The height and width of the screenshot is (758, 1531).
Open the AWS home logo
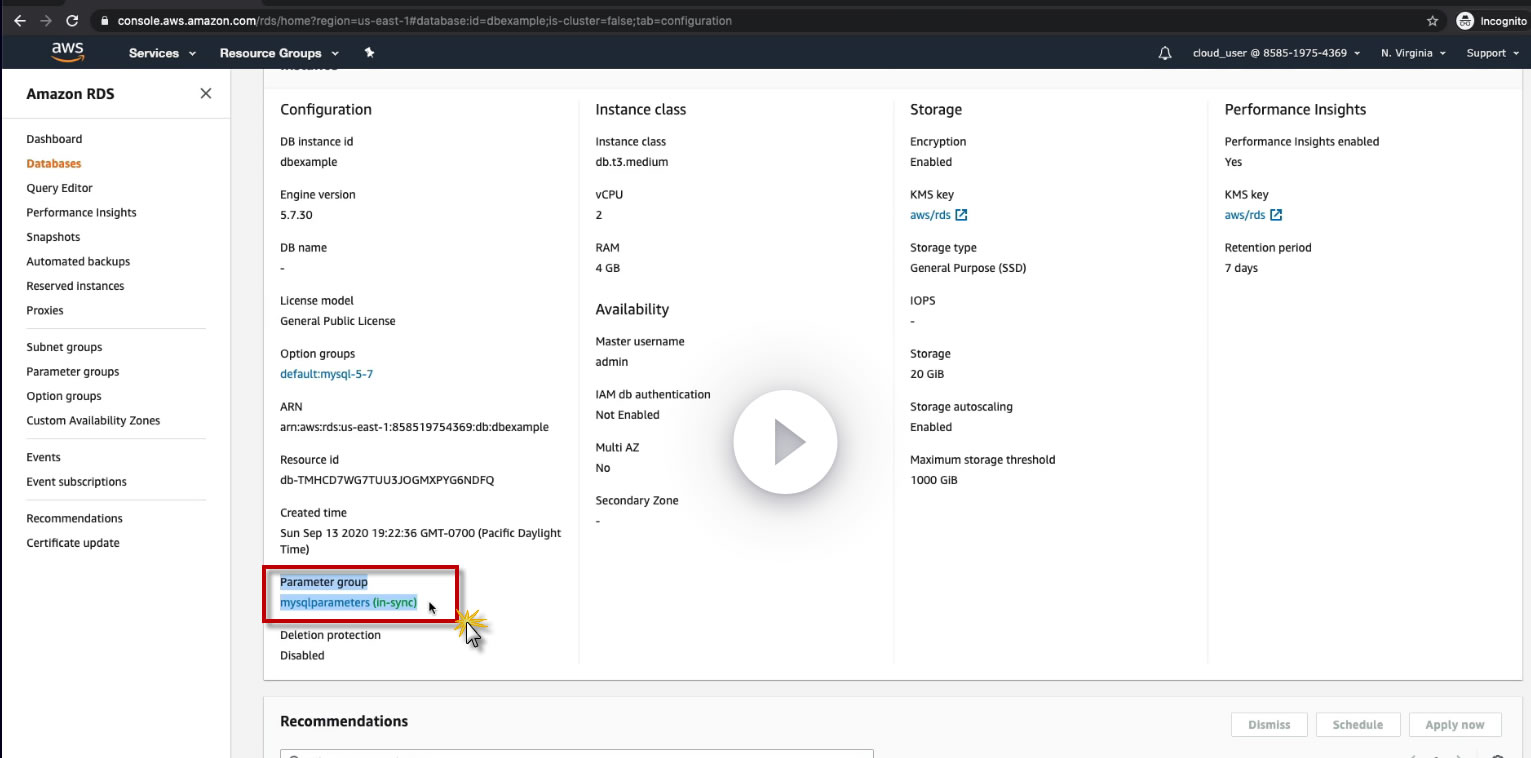click(x=68, y=53)
